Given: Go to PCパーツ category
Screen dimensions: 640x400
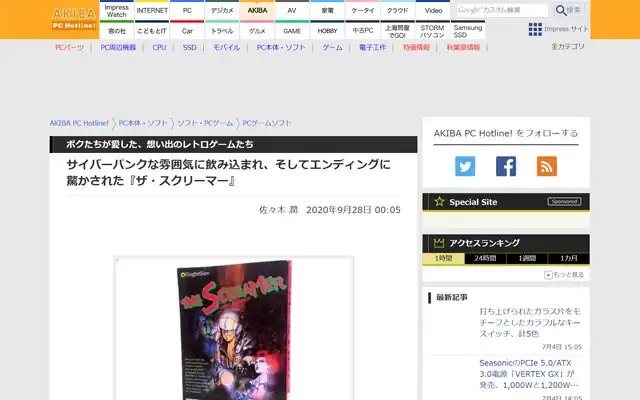Looking at the screenshot, I should (69, 47).
